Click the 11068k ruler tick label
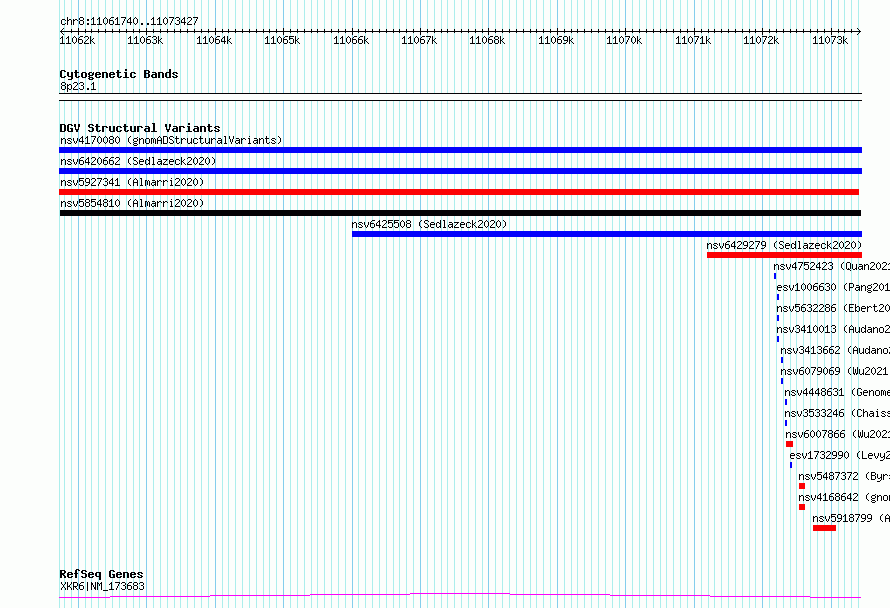This screenshot has height=608, width=890. 487,40
